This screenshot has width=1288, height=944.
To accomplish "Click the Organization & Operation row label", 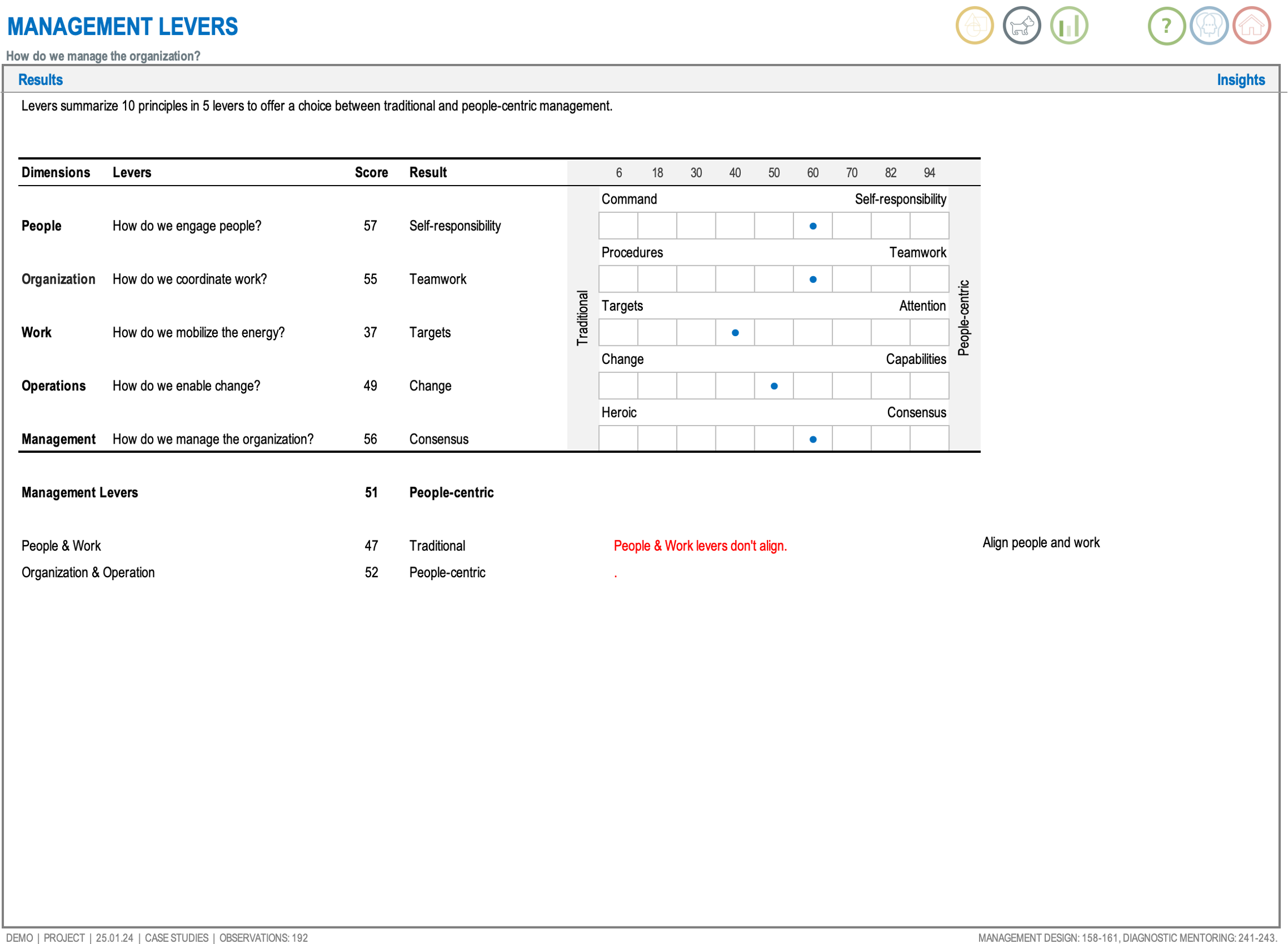I will pos(88,573).
